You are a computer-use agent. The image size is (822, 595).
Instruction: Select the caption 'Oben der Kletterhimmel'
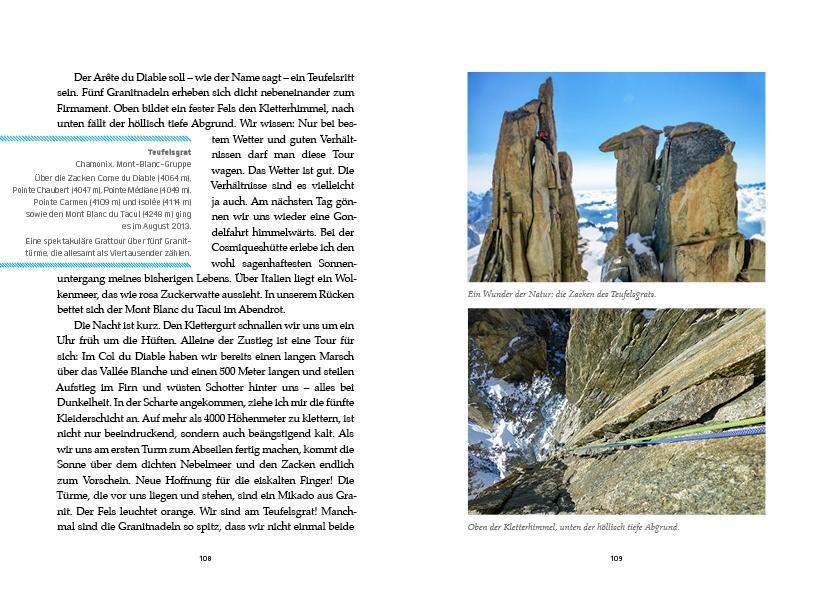(572, 527)
